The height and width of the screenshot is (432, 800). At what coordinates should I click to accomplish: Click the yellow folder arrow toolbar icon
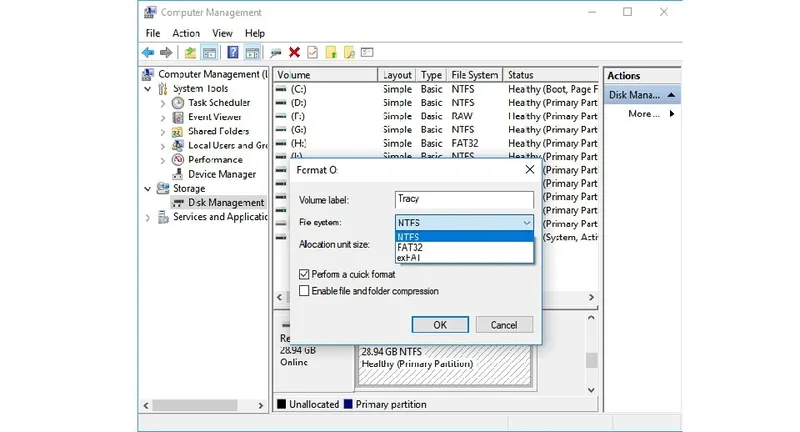click(331, 53)
